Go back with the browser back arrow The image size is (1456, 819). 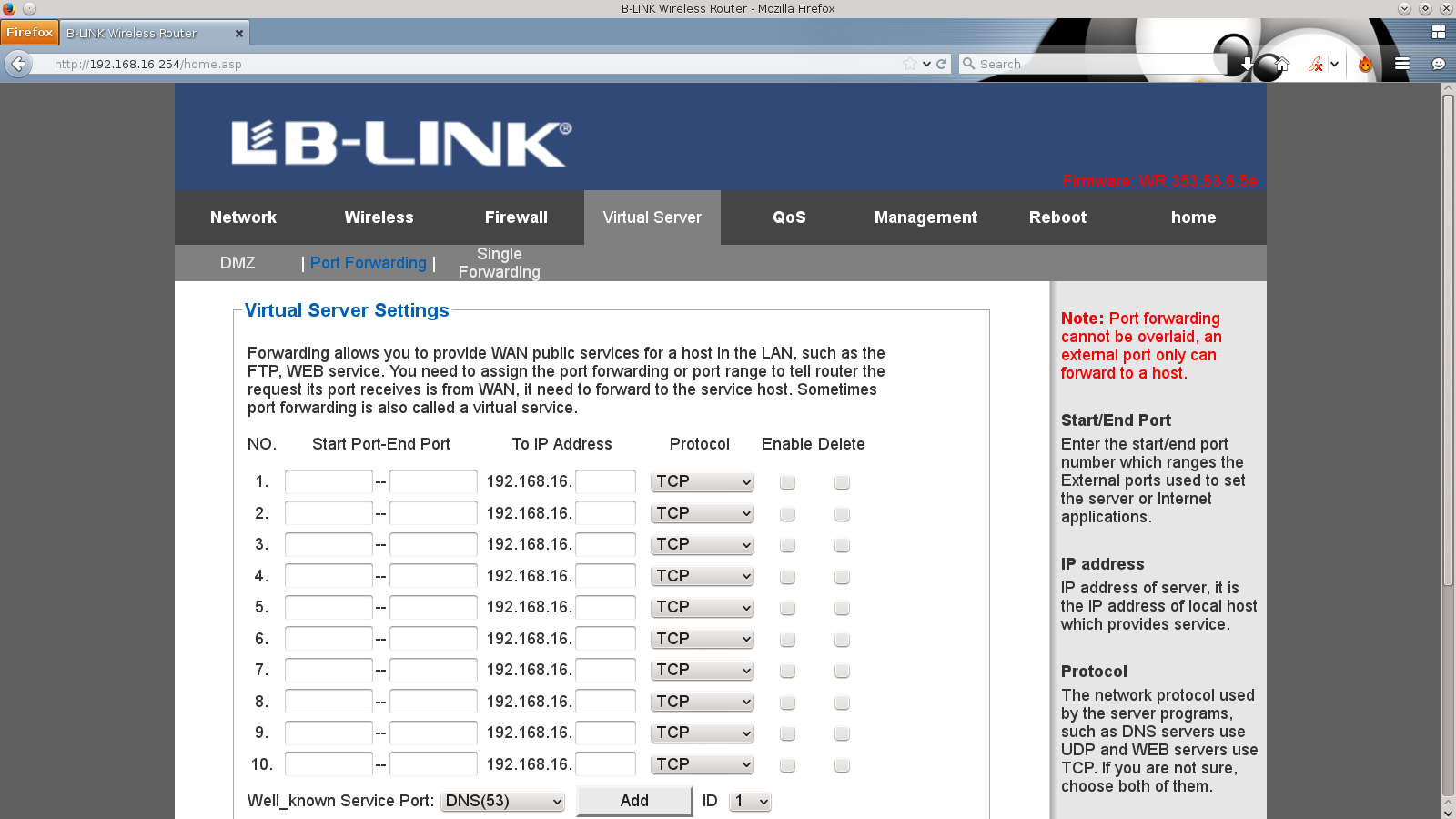pyautogui.click(x=18, y=64)
